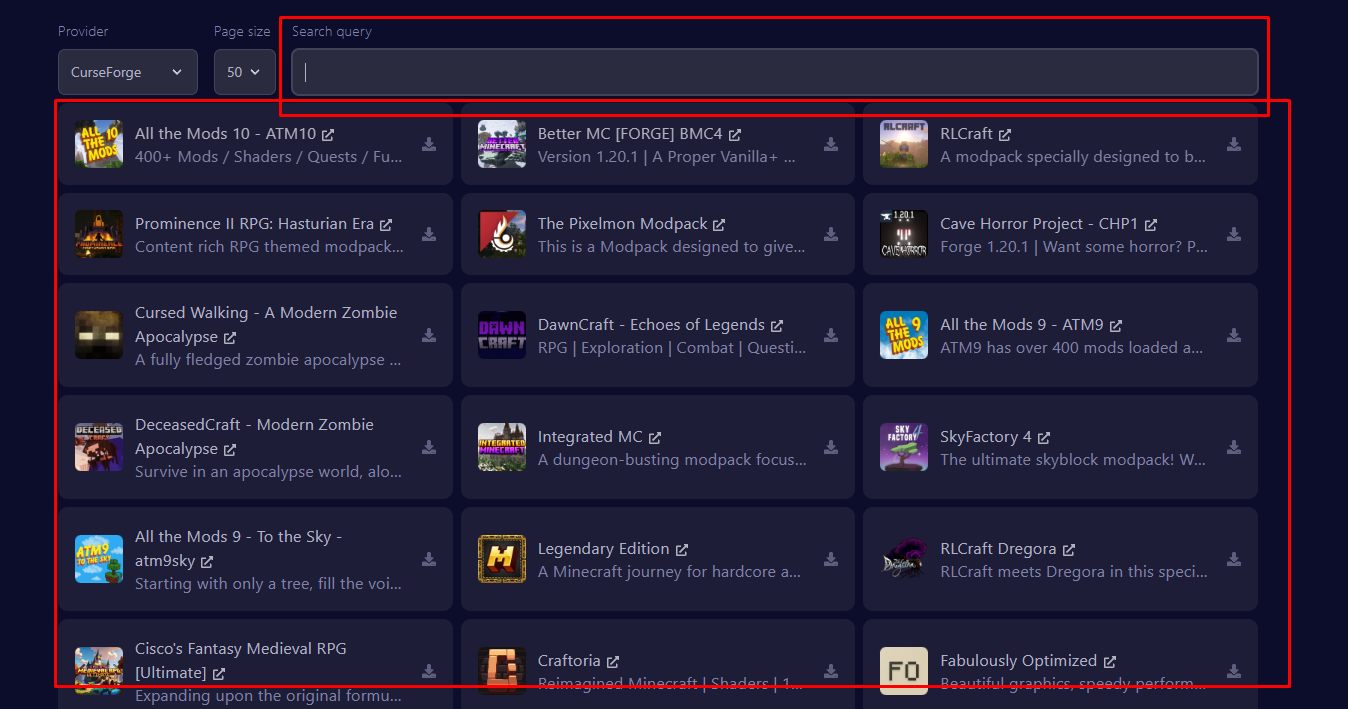This screenshot has height=709, width=1348.
Task: Expand the Page size dropdown
Action: [x=244, y=72]
